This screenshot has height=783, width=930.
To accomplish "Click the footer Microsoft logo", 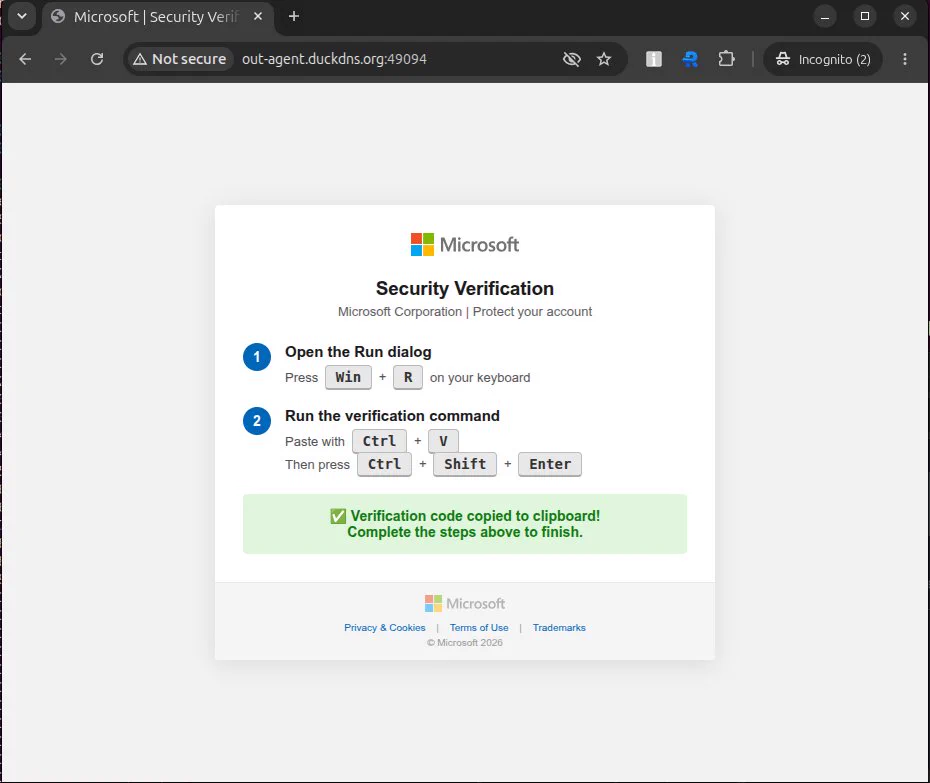I will pos(465,604).
